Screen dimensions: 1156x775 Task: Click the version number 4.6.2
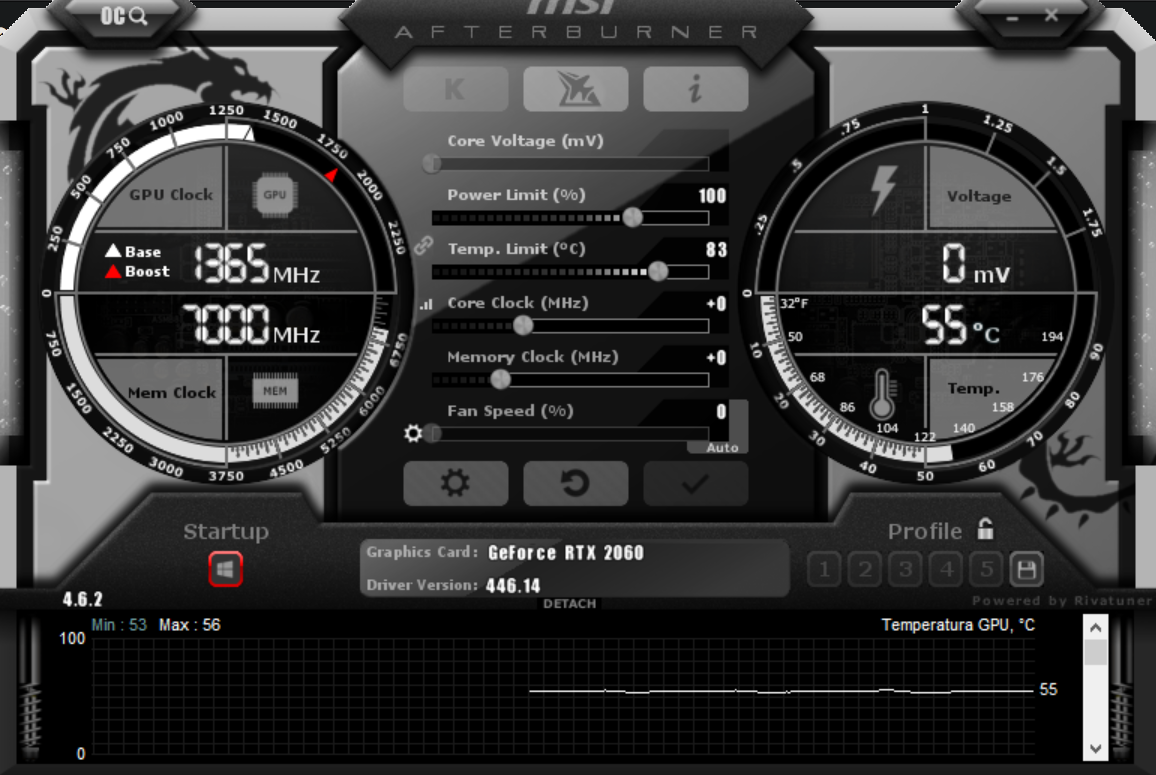[x=83, y=599]
